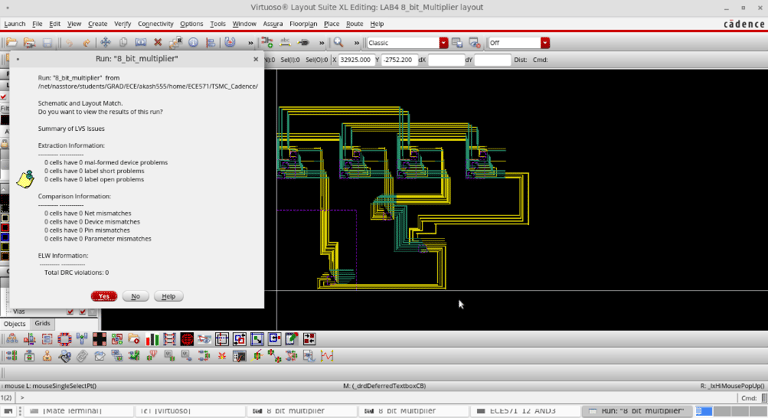The height and width of the screenshot is (418, 768).
Task: Click the black square with red corners icon
Action: coord(99,339)
